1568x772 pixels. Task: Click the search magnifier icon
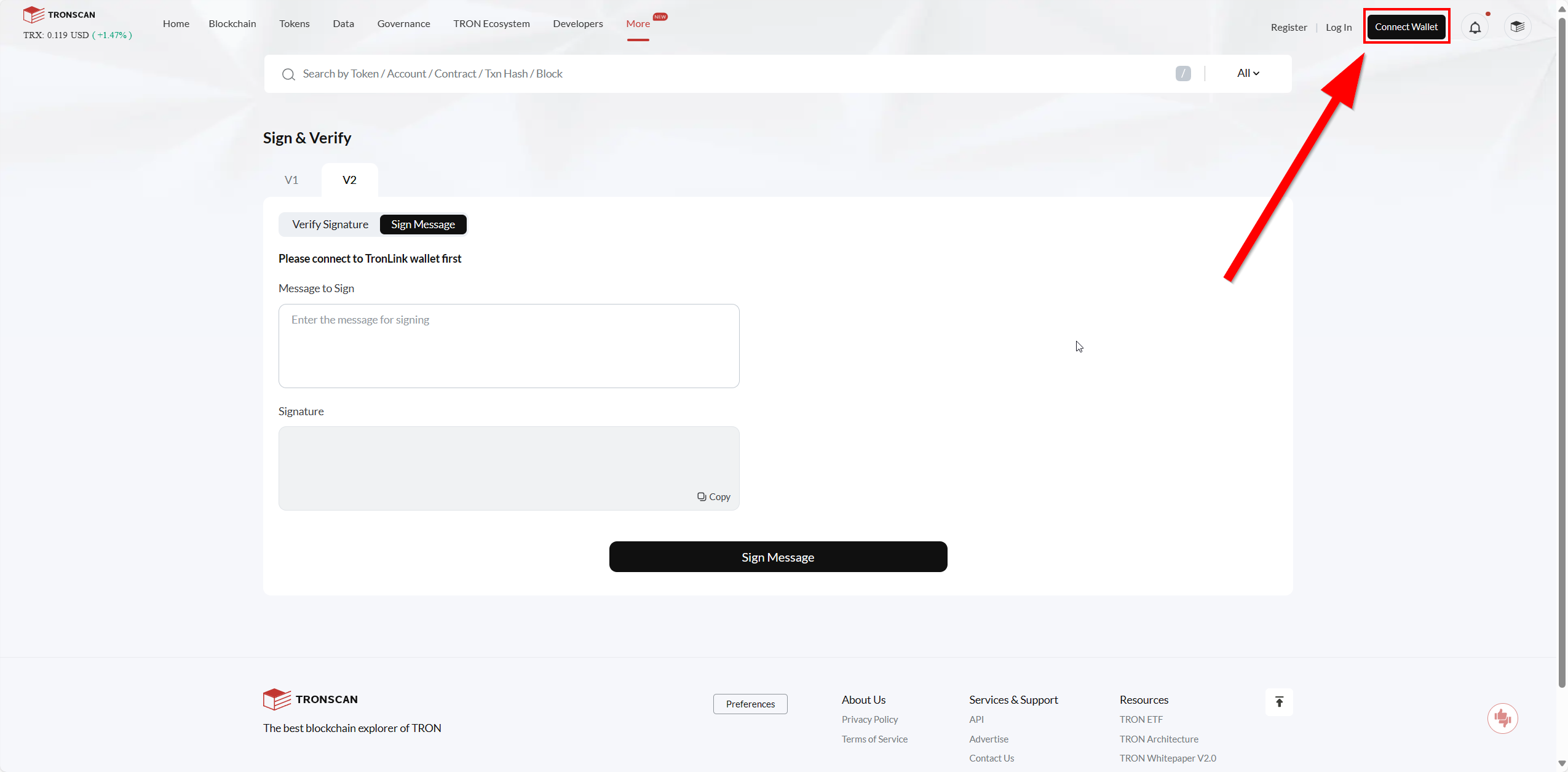click(288, 74)
